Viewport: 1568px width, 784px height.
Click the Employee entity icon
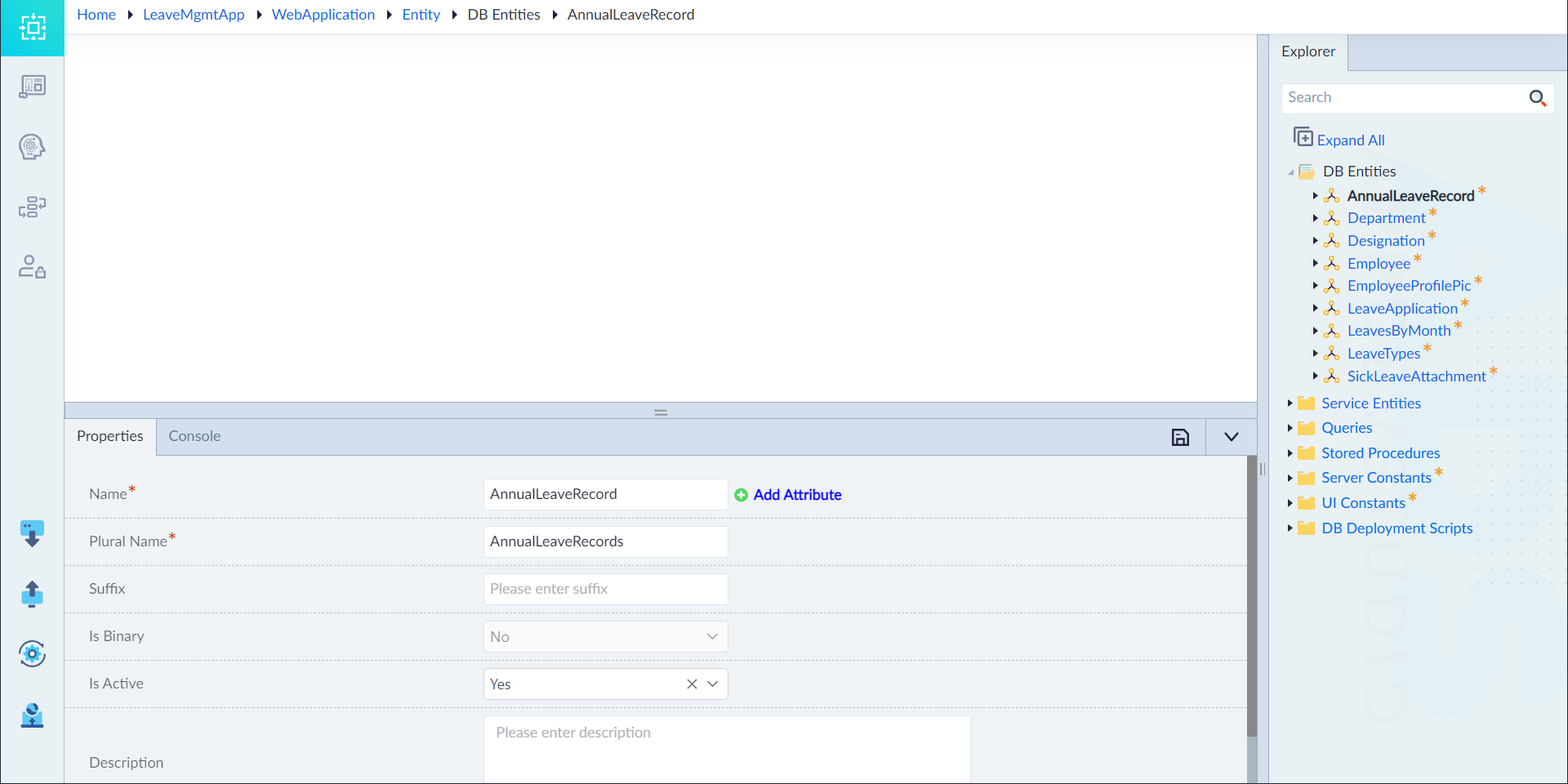pos(1332,263)
